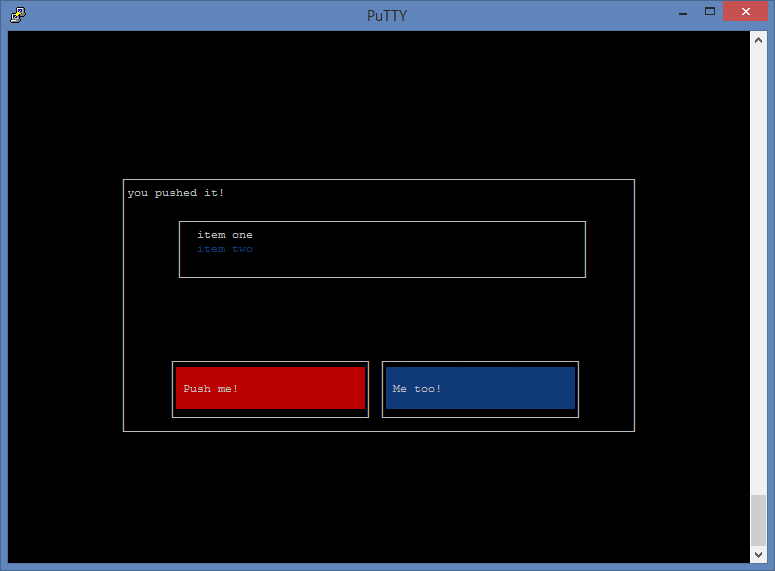
Task: Select item one in the list
Action: [225, 235]
